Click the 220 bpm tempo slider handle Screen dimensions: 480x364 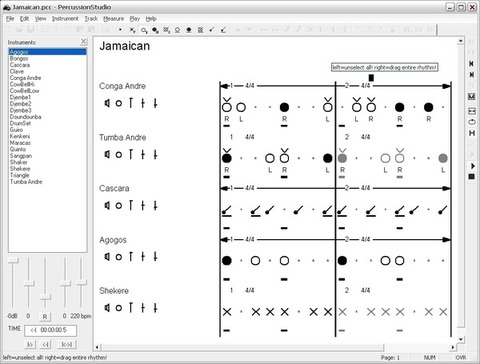click(81, 283)
